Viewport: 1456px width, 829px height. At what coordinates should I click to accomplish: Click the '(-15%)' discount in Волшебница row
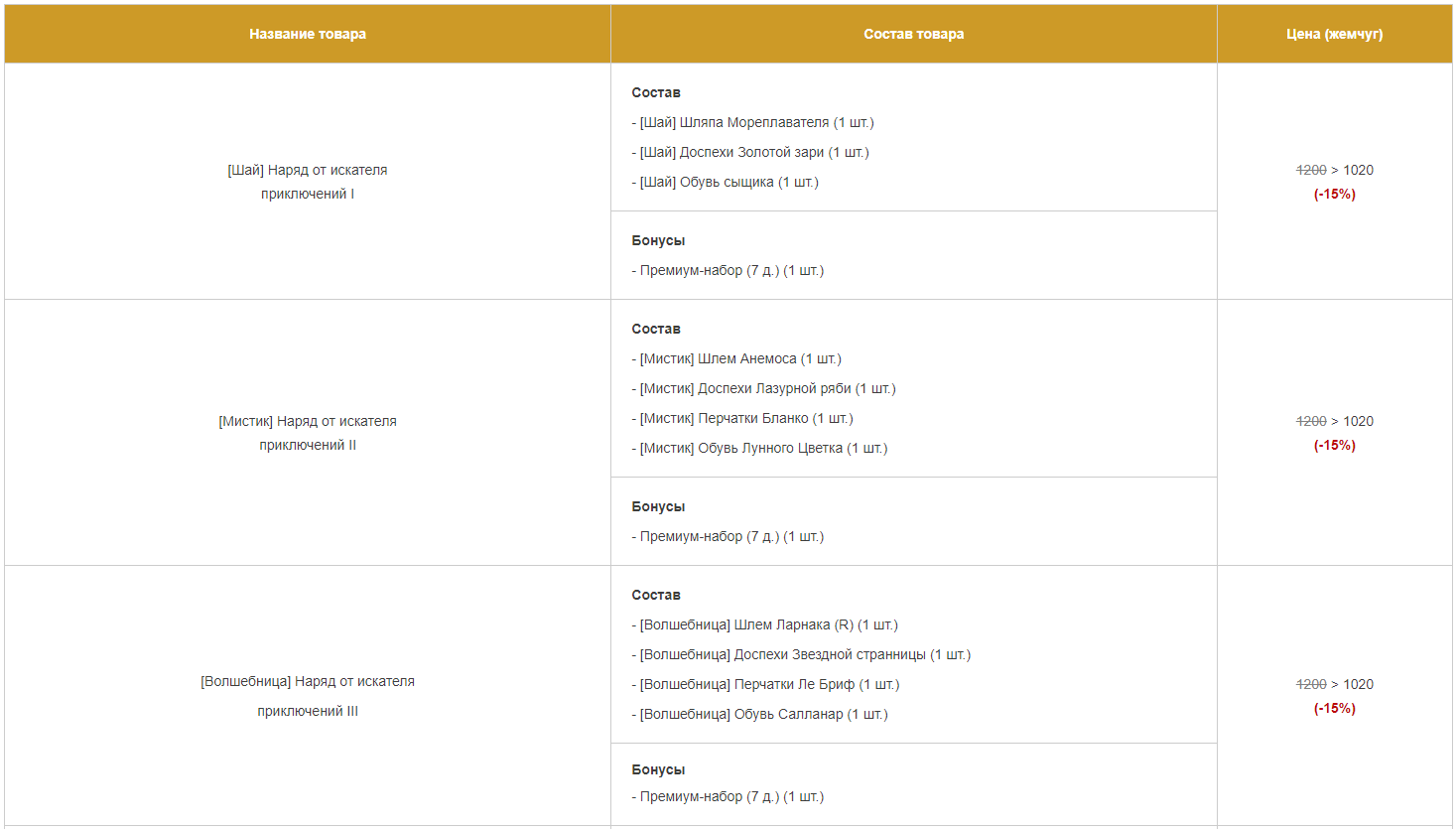pos(1335,708)
